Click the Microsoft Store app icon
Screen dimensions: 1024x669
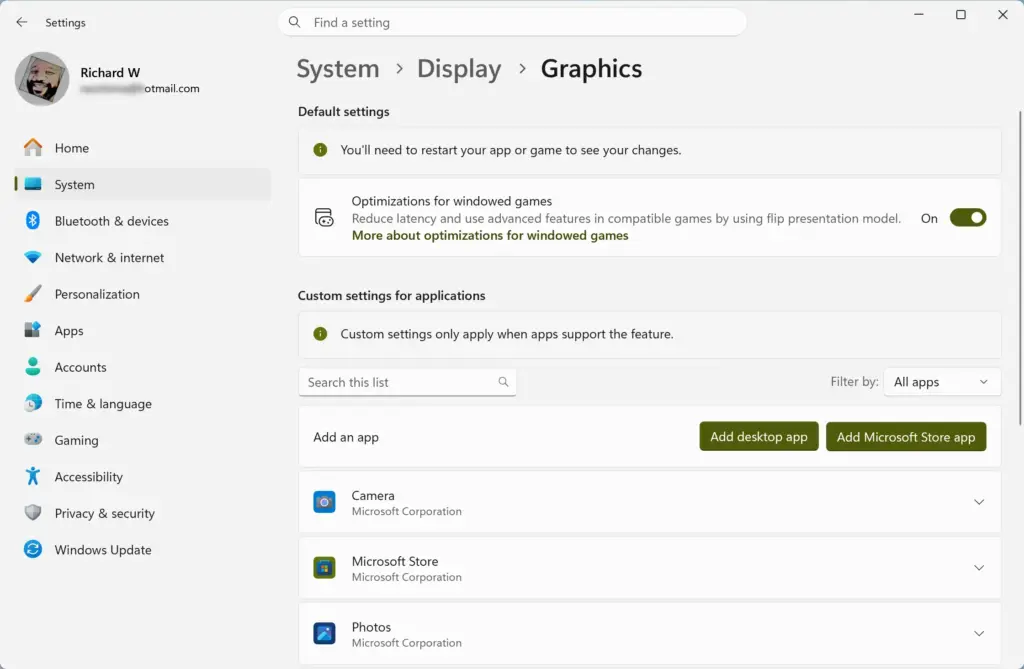pos(324,568)
